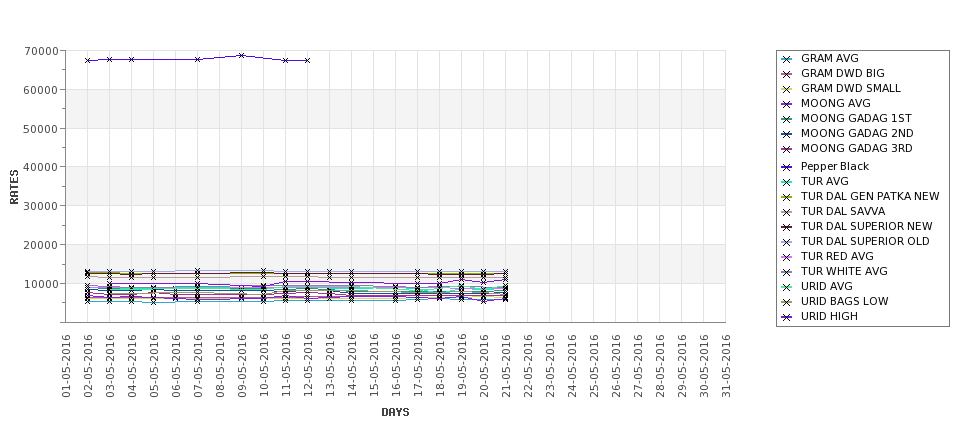
Task: Click the 27-05-2016 date label
Action: (637, 366)
